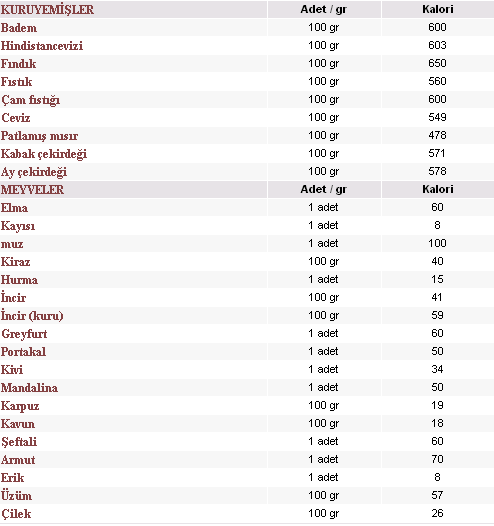Click the Üzüm fruit name

pos(16,495)
